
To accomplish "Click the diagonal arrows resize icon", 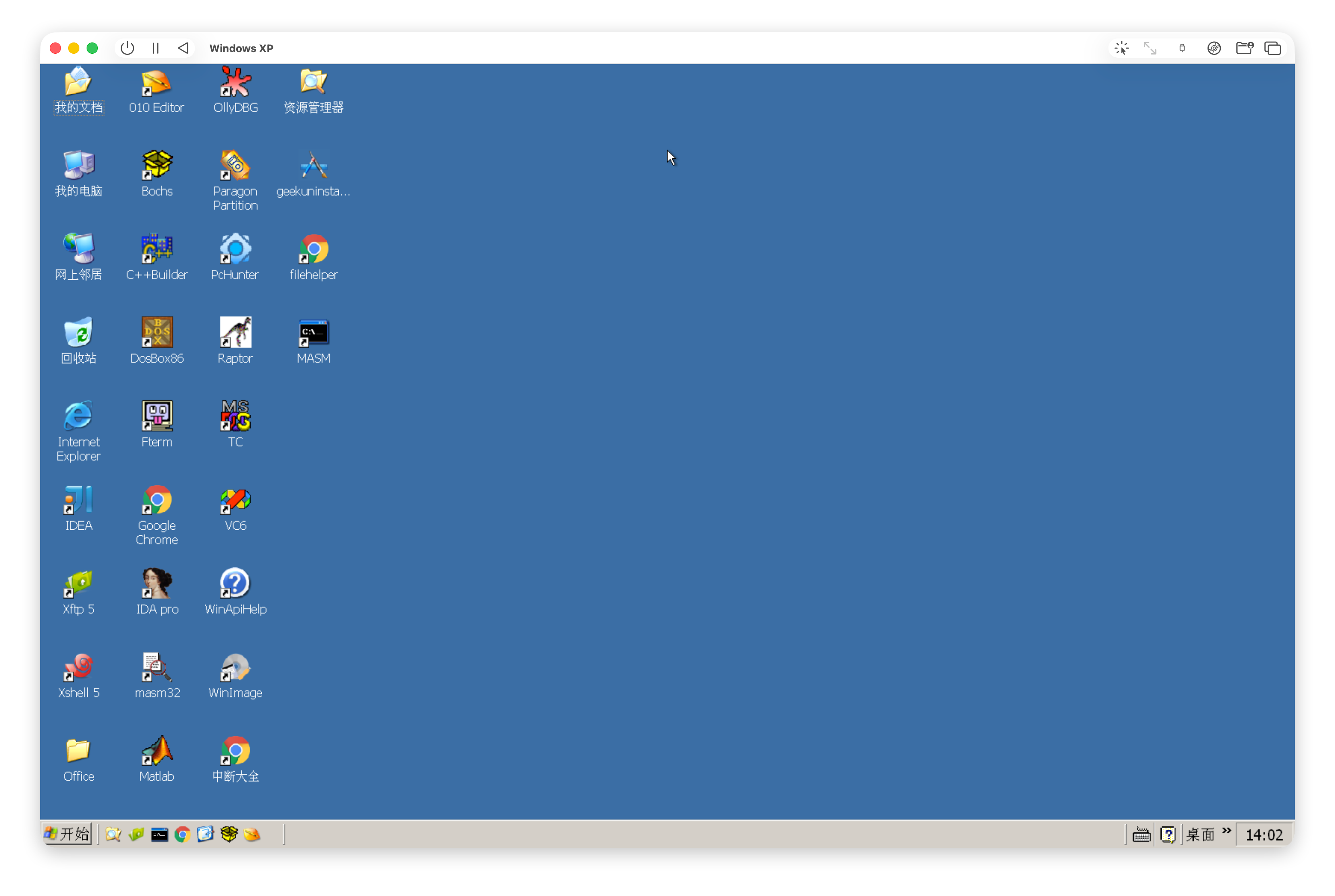I will (1150, 48).
